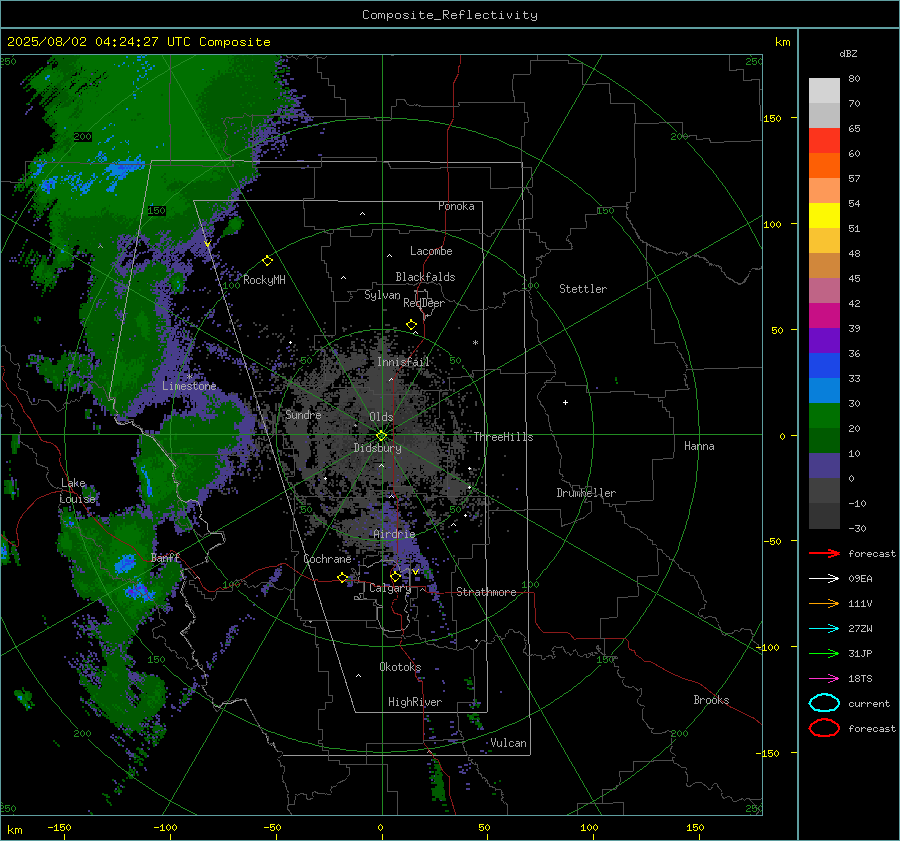Screen dimensions: 900x841
Task: Click the Blackfalds city label
Action: (425, 277)
